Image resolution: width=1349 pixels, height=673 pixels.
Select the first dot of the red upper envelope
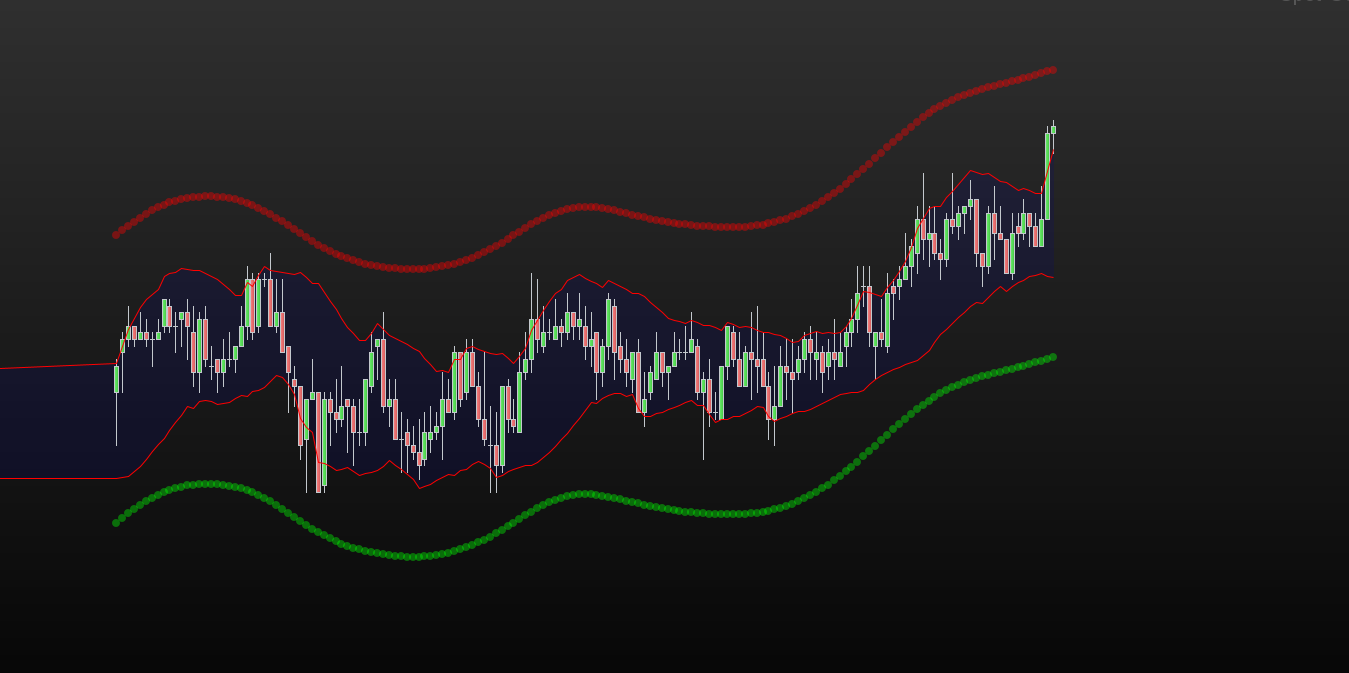(x=116, y=235)
